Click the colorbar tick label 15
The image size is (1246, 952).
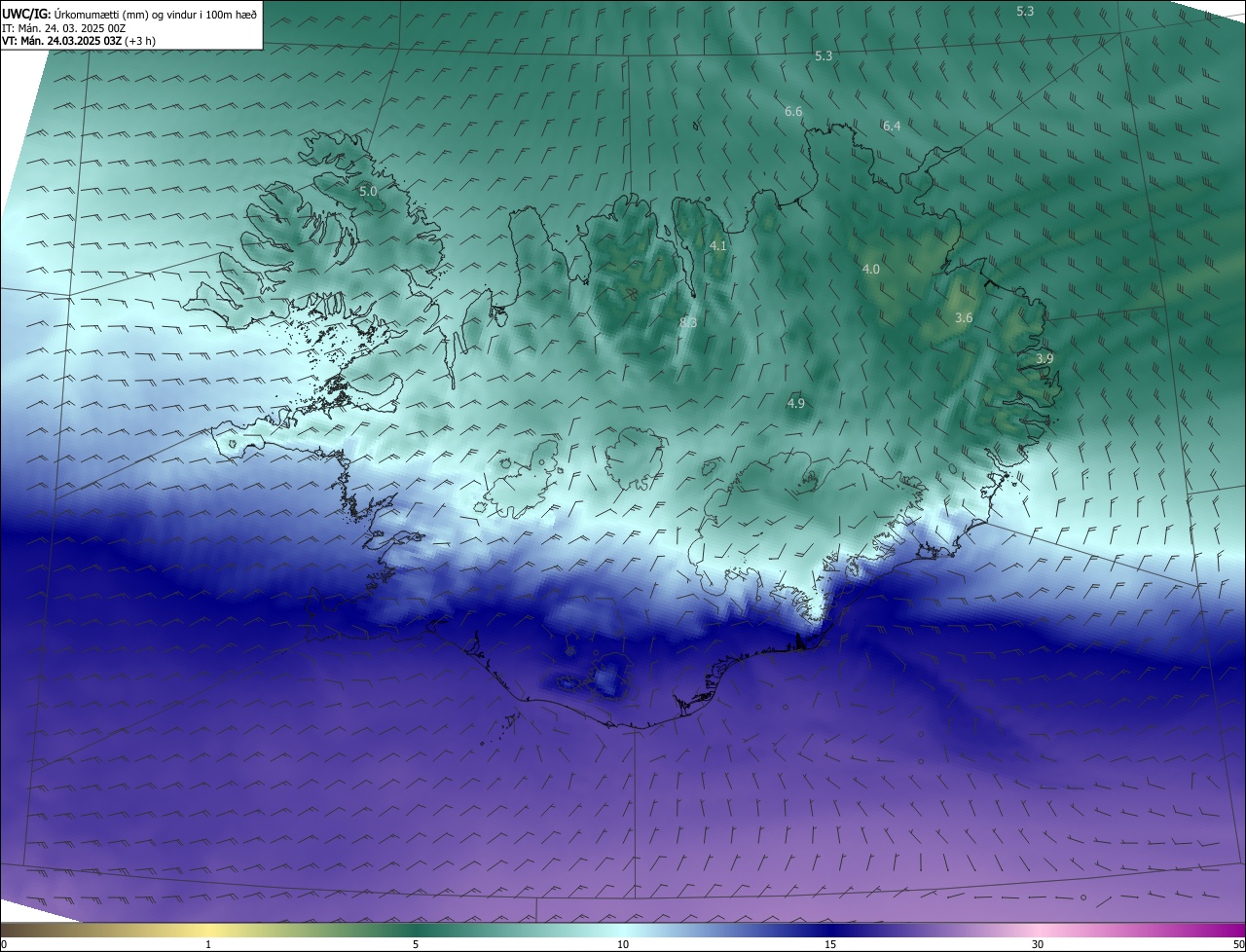(830, 945)
